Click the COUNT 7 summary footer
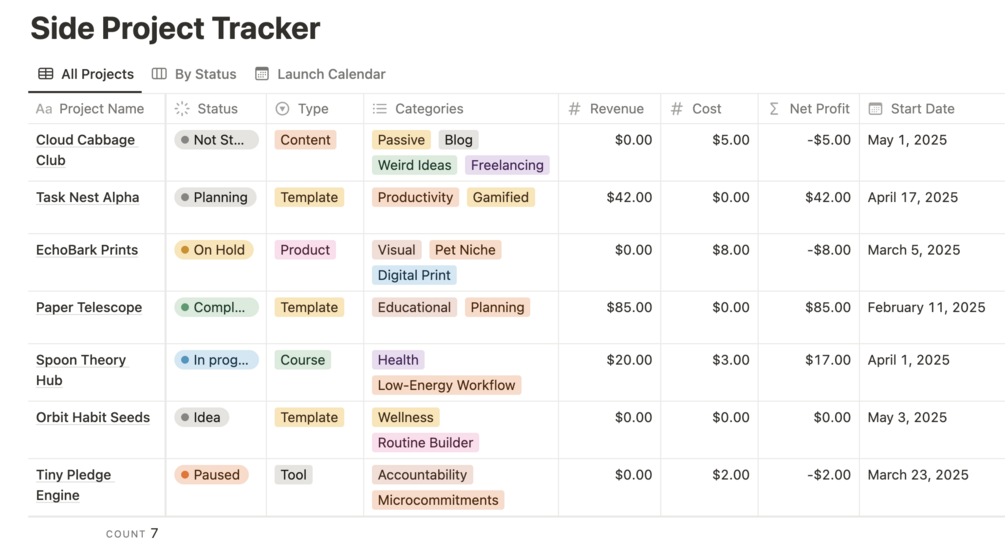 [x=132, y=534]
